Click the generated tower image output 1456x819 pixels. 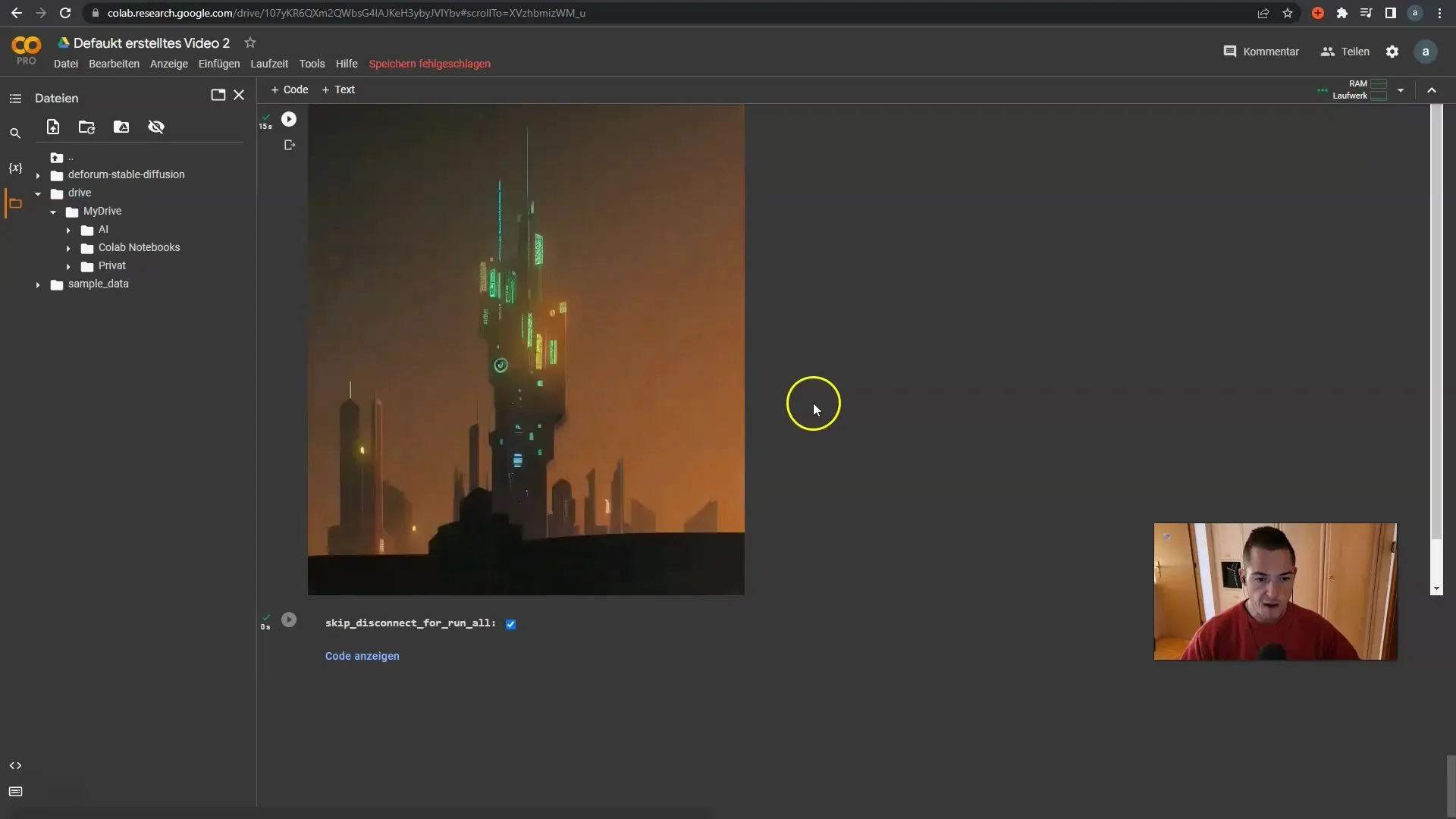526,350
